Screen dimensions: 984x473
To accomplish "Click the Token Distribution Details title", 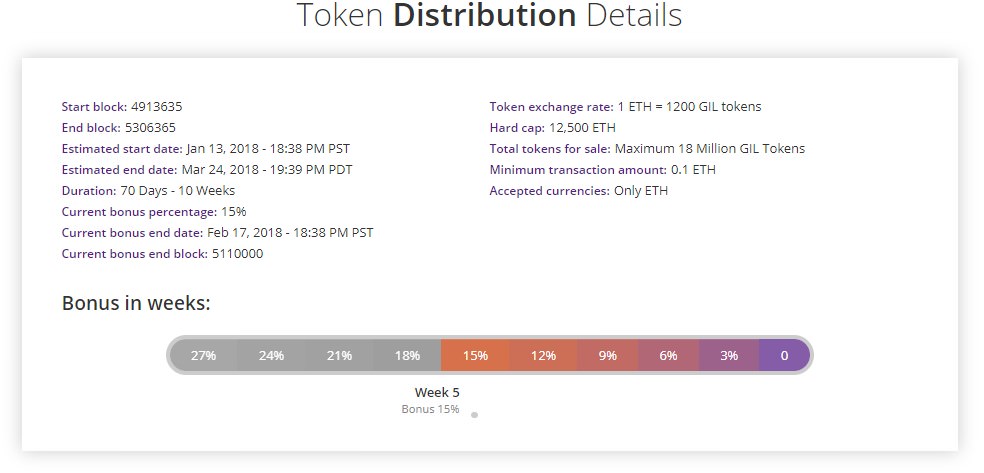I will point(489,14).
